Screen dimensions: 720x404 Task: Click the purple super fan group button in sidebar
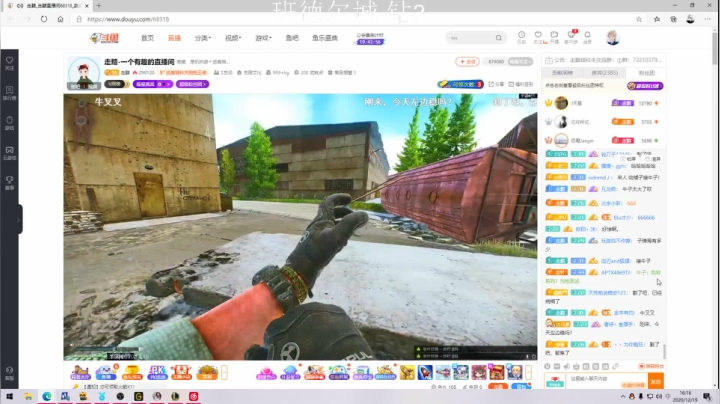pyautogui.click(x=645, y=86)
